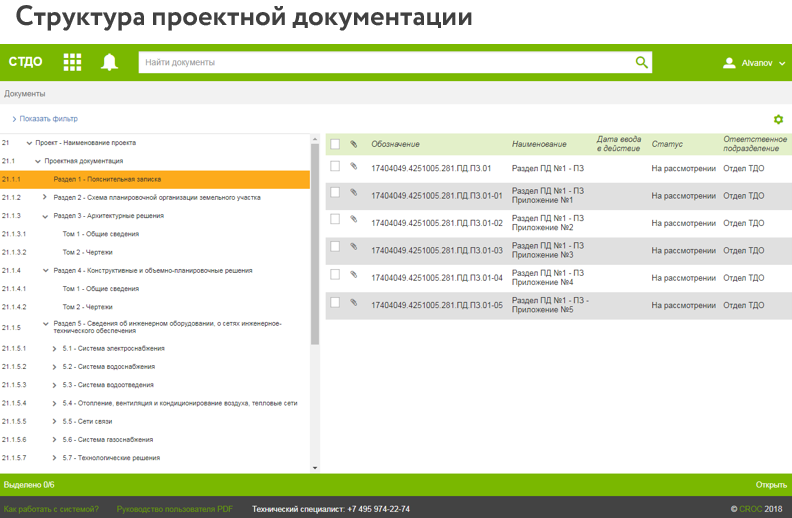Expand 5.4 - Отопление, вентиляция node
This screenshot has height=518, width=792.
tap(54, 403)
